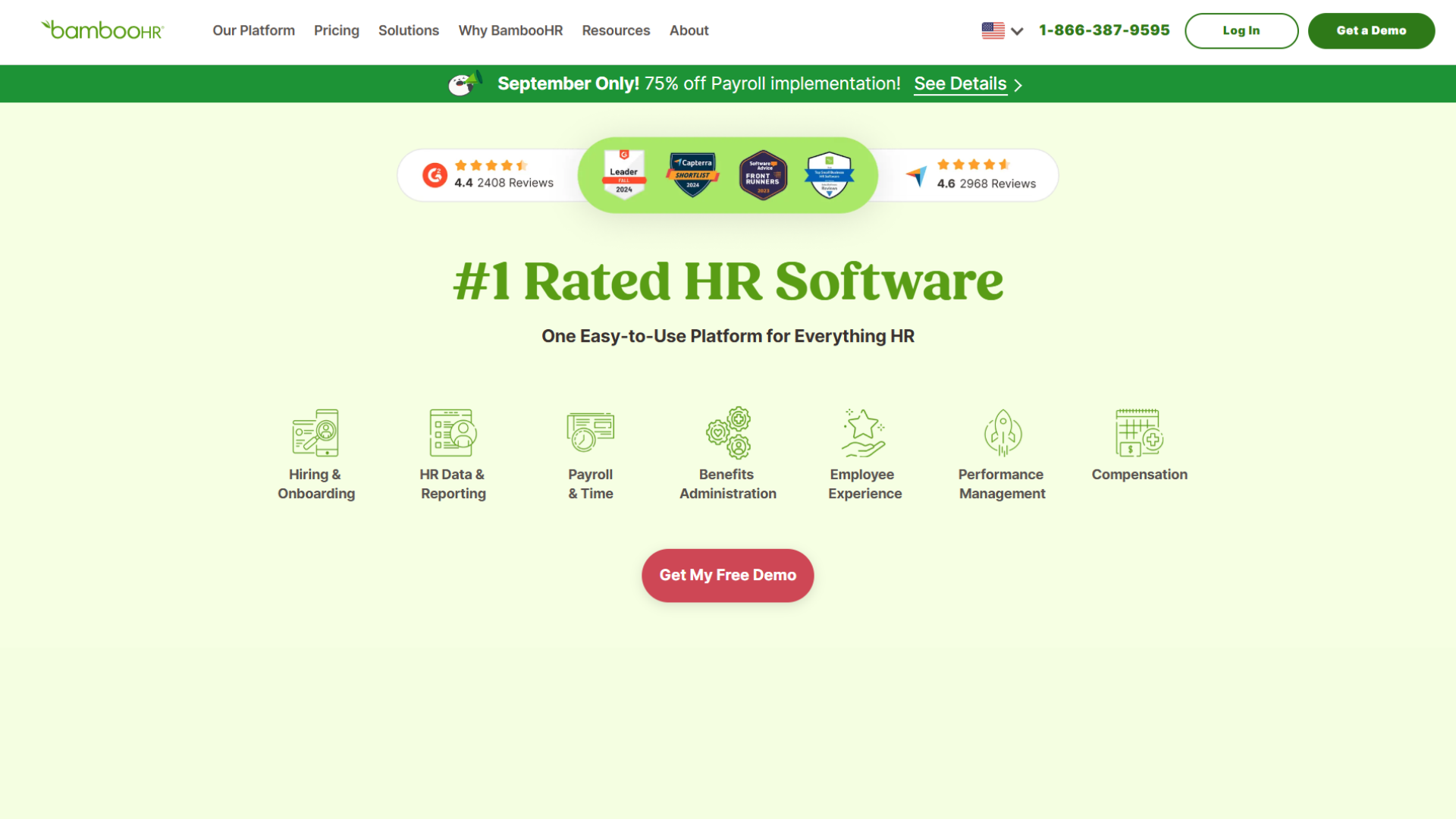Open the Employee Experience label

[x=864, y=484]
